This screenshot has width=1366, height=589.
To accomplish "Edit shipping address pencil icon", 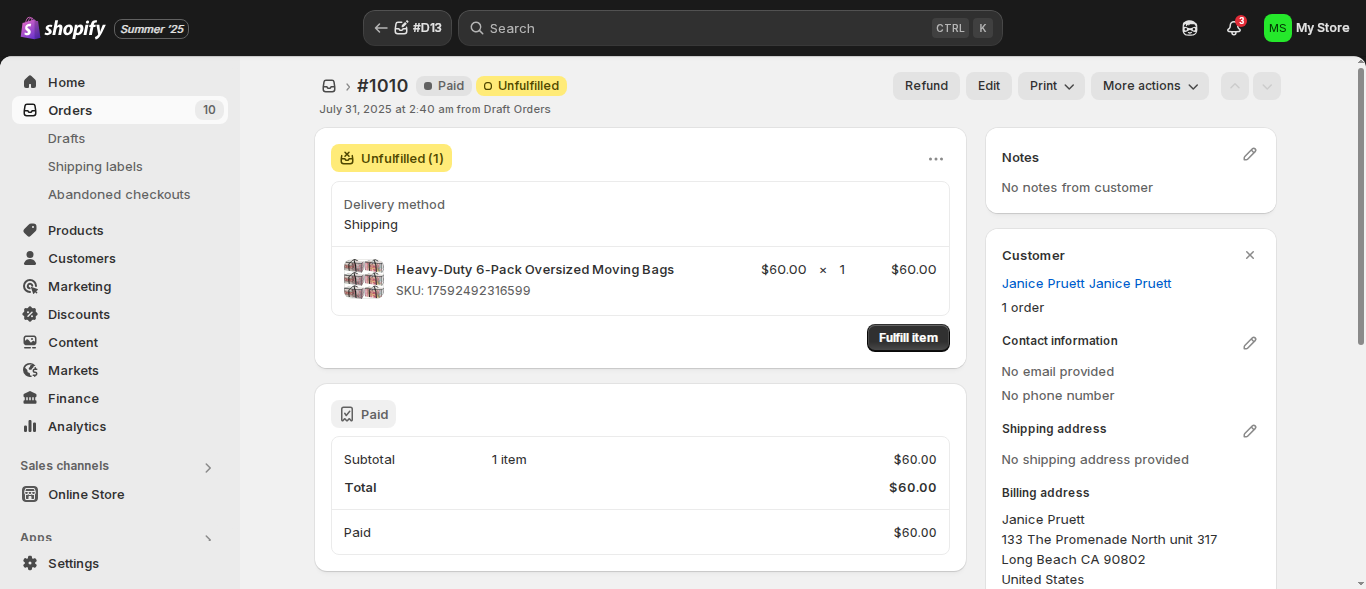I will point(1250,431).
